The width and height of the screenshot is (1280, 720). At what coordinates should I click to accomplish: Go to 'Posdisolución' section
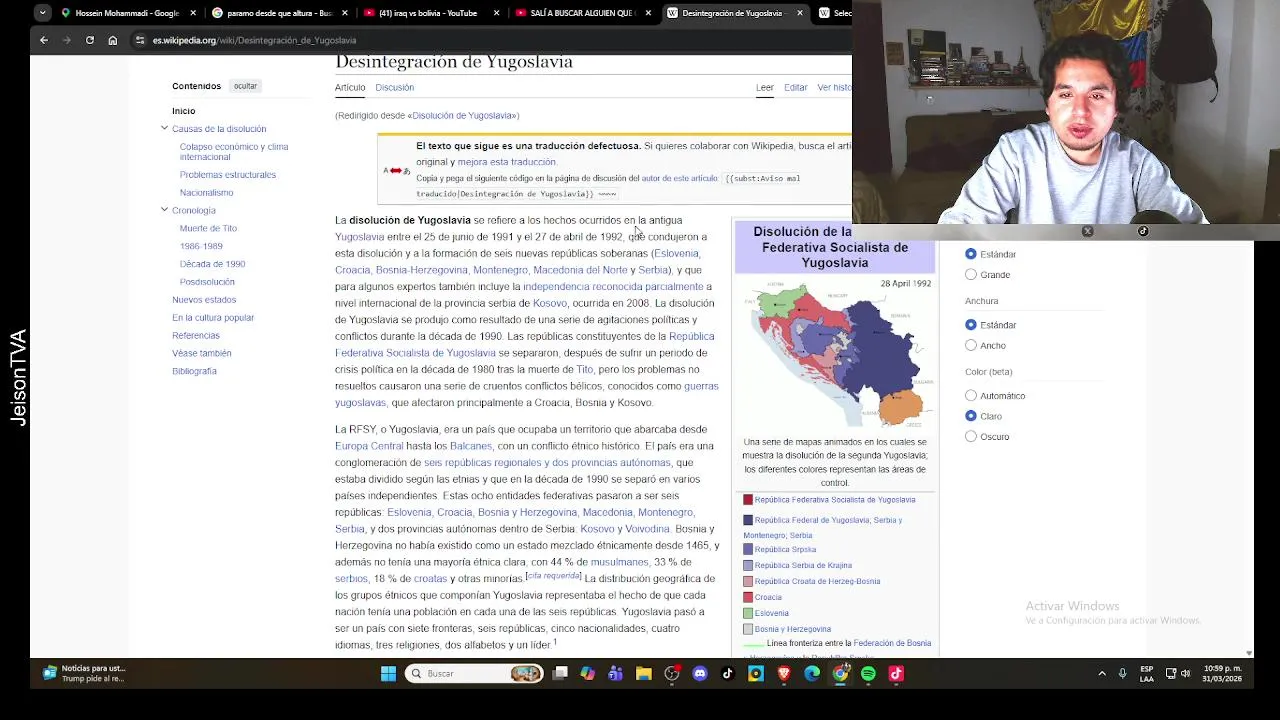[x=207, y=282]
